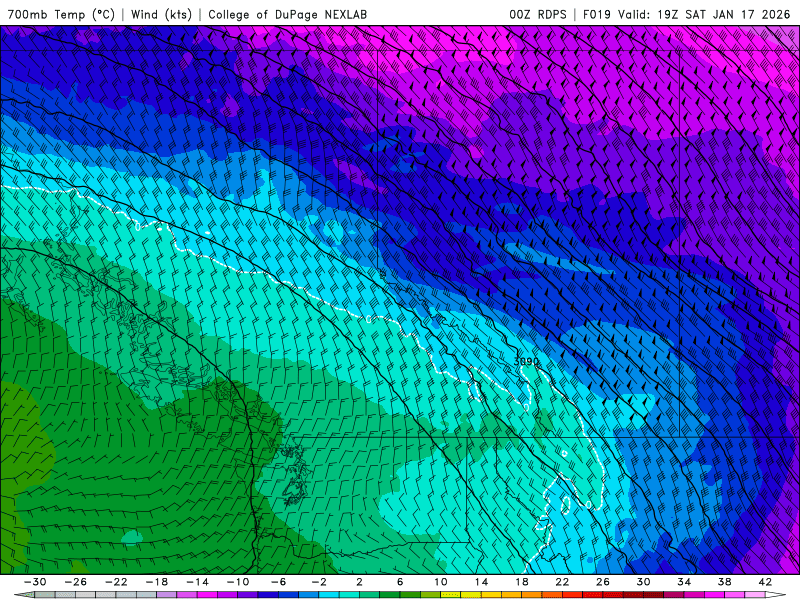800x600 pixels.
Task: Click the 'Wind (kts)' header label
Action: point(161,14)
